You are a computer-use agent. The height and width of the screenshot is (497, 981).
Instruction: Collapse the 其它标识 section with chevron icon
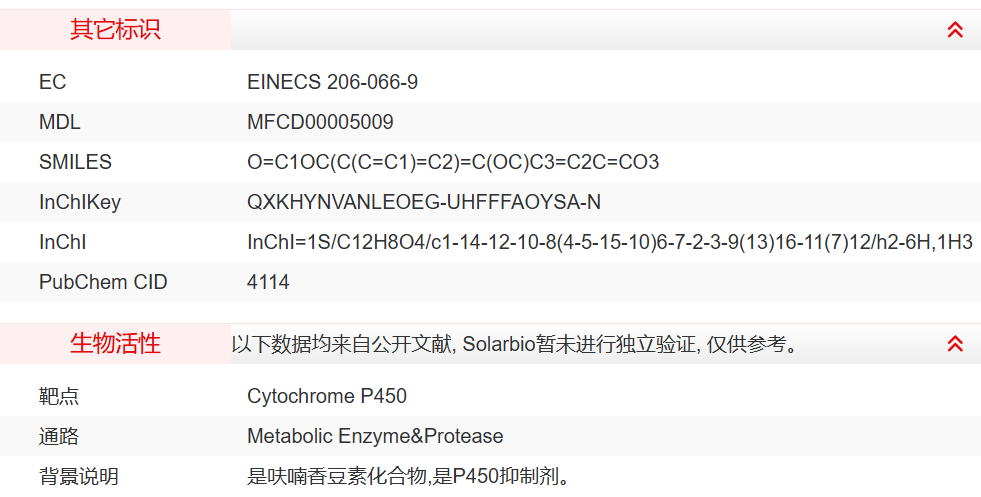(955, 30)
